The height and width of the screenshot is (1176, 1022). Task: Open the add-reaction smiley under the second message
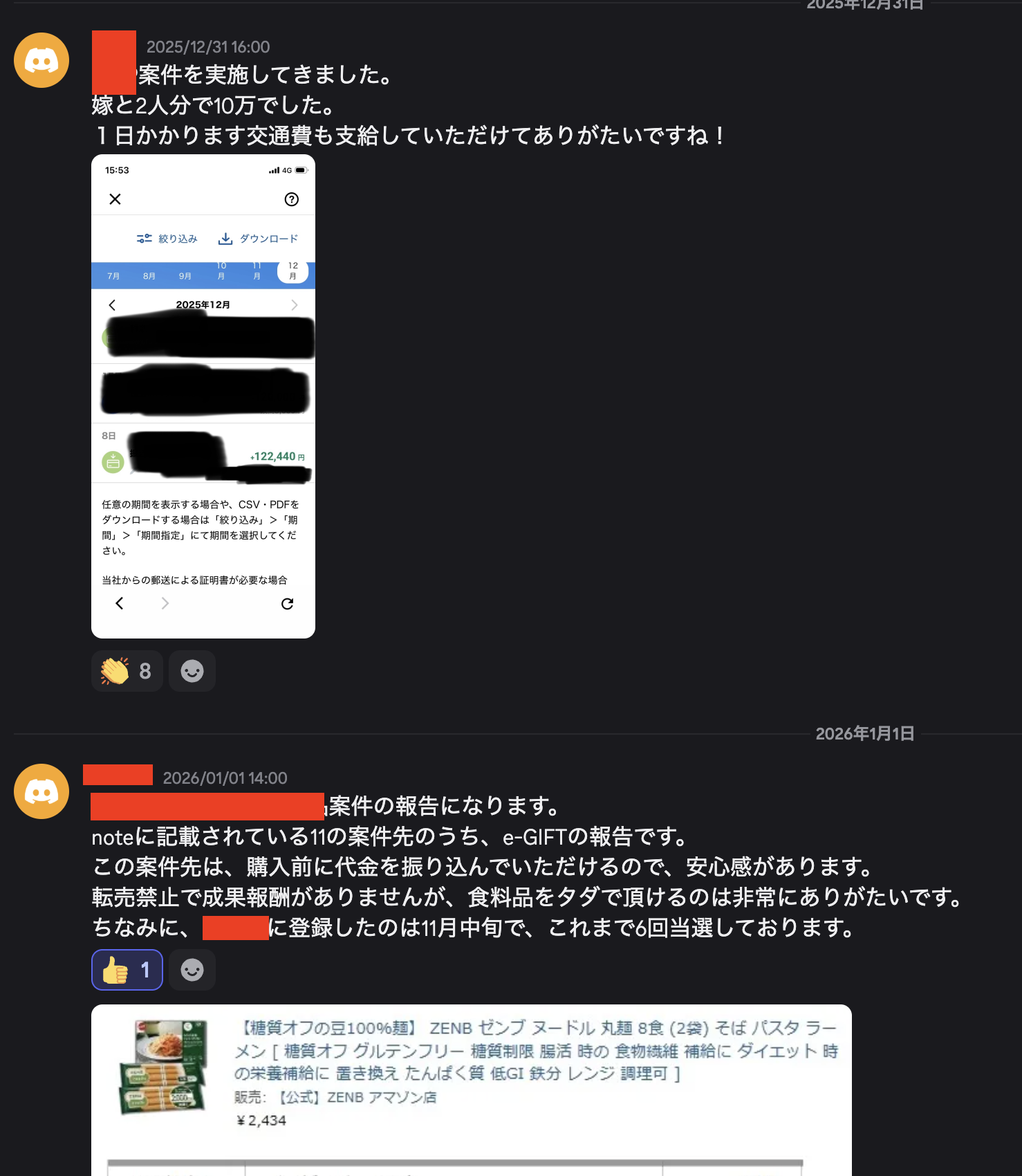192,970
